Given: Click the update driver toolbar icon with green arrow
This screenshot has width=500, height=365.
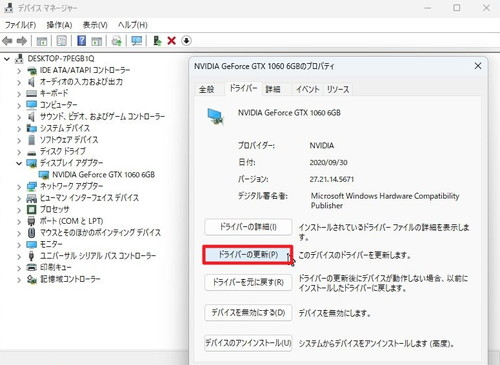Looking at the screenshot, I should click(157, 41).
